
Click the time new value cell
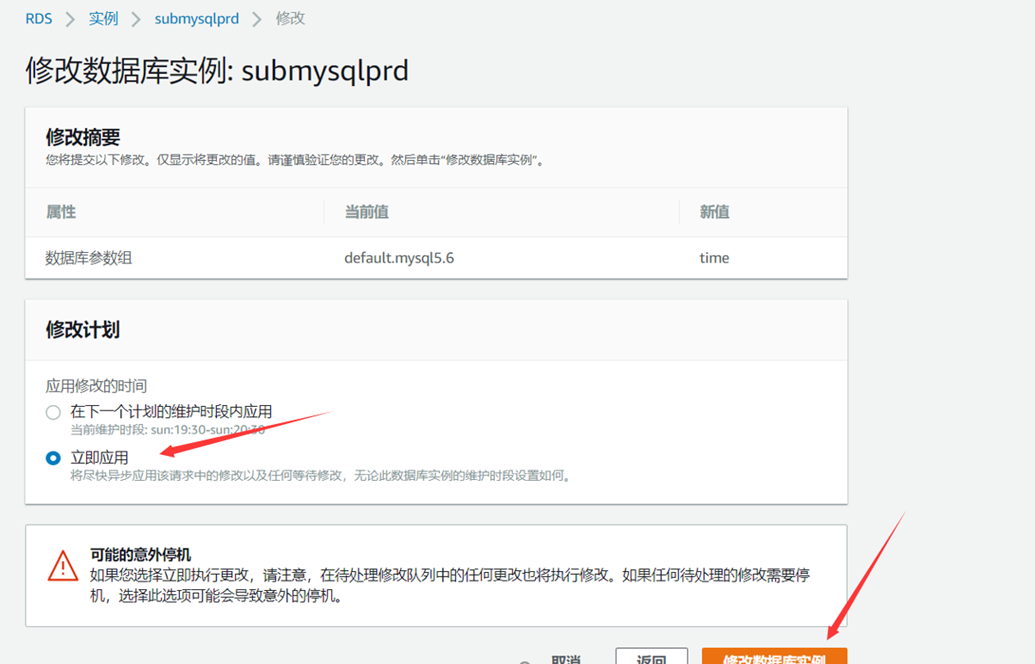tap(714, 257)
